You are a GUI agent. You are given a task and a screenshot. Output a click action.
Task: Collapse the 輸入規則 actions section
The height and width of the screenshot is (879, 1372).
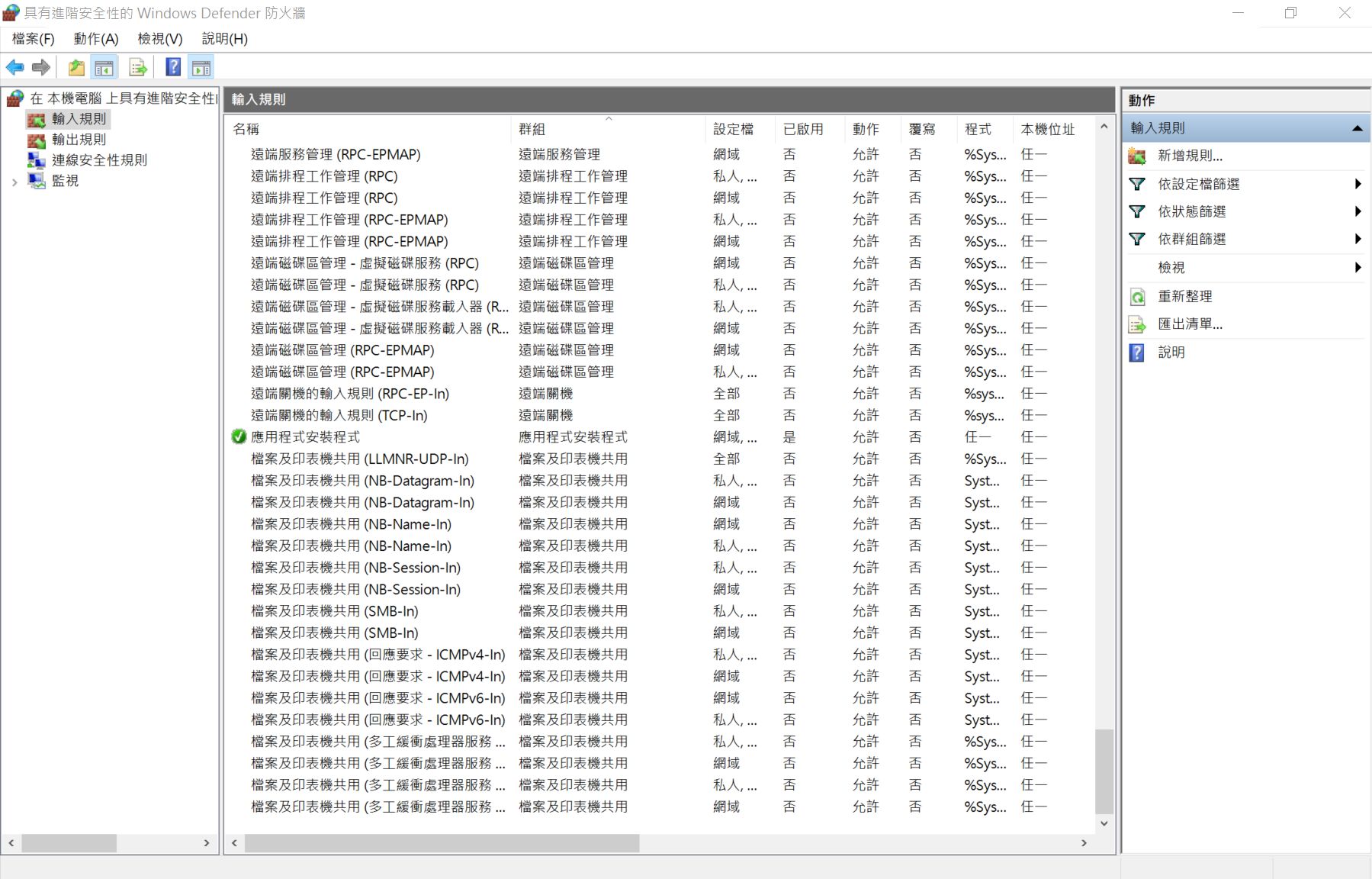click(x=1358, y=128)
